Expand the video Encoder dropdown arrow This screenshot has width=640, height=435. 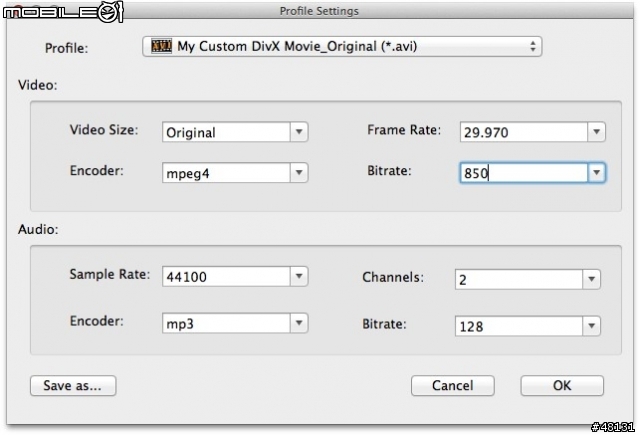(299, 173)
